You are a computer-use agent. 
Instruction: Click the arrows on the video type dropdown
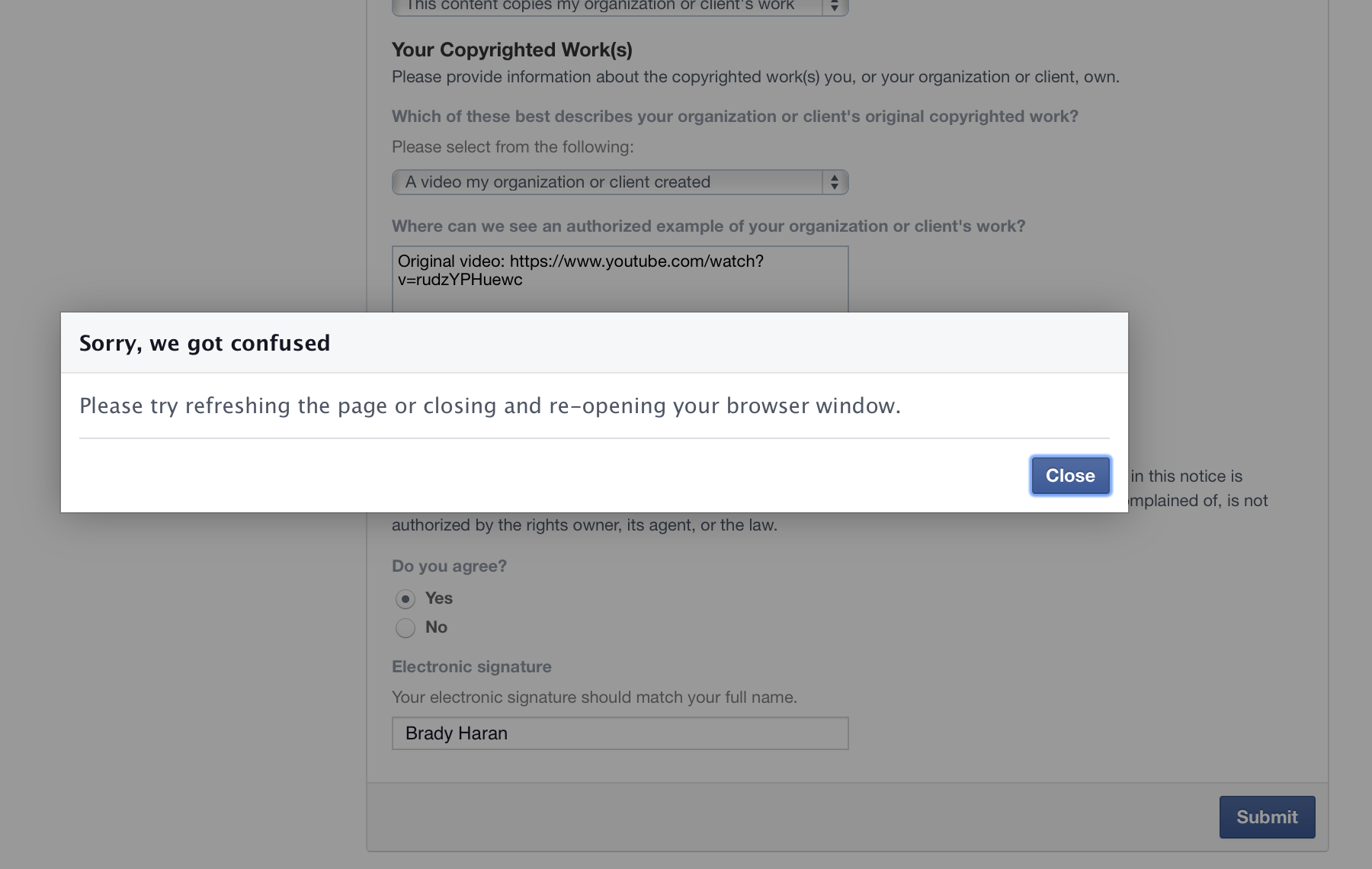pos(835,182)
